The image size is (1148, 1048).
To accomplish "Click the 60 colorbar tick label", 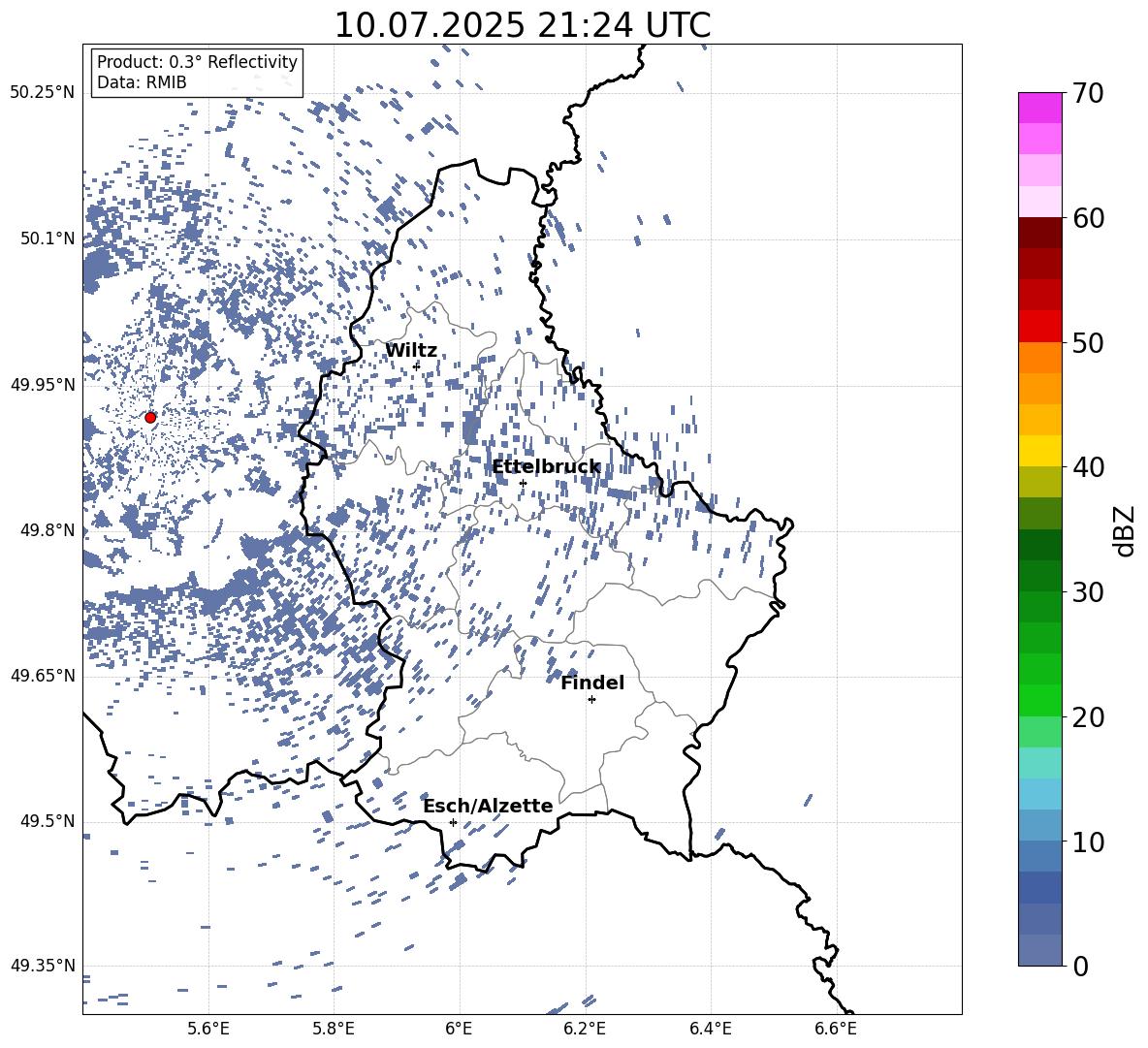I will 1088,218.
